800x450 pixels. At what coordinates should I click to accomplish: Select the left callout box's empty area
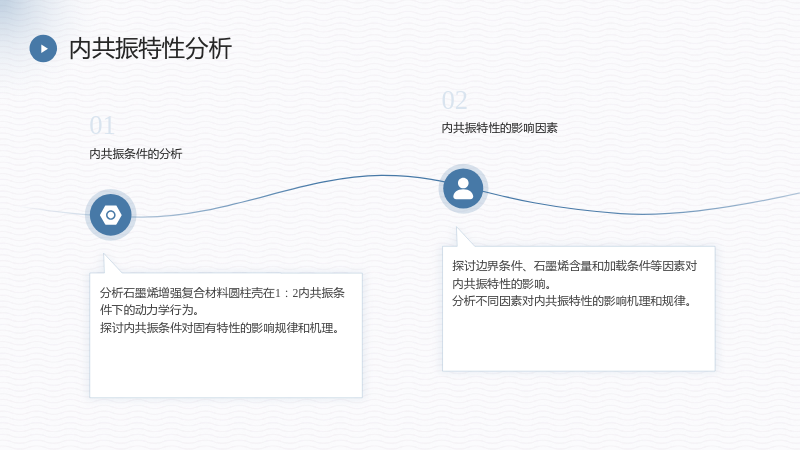[226, 367]
